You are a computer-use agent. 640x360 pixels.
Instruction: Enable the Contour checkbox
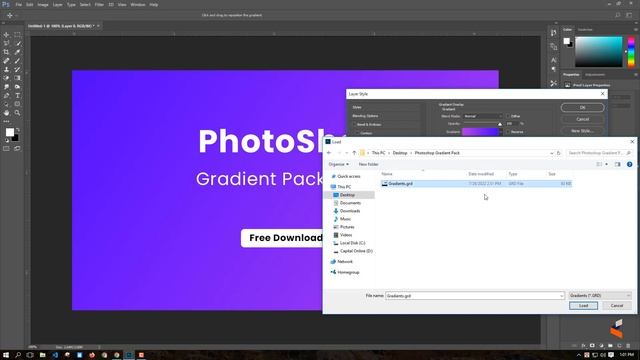coord(358,133)
